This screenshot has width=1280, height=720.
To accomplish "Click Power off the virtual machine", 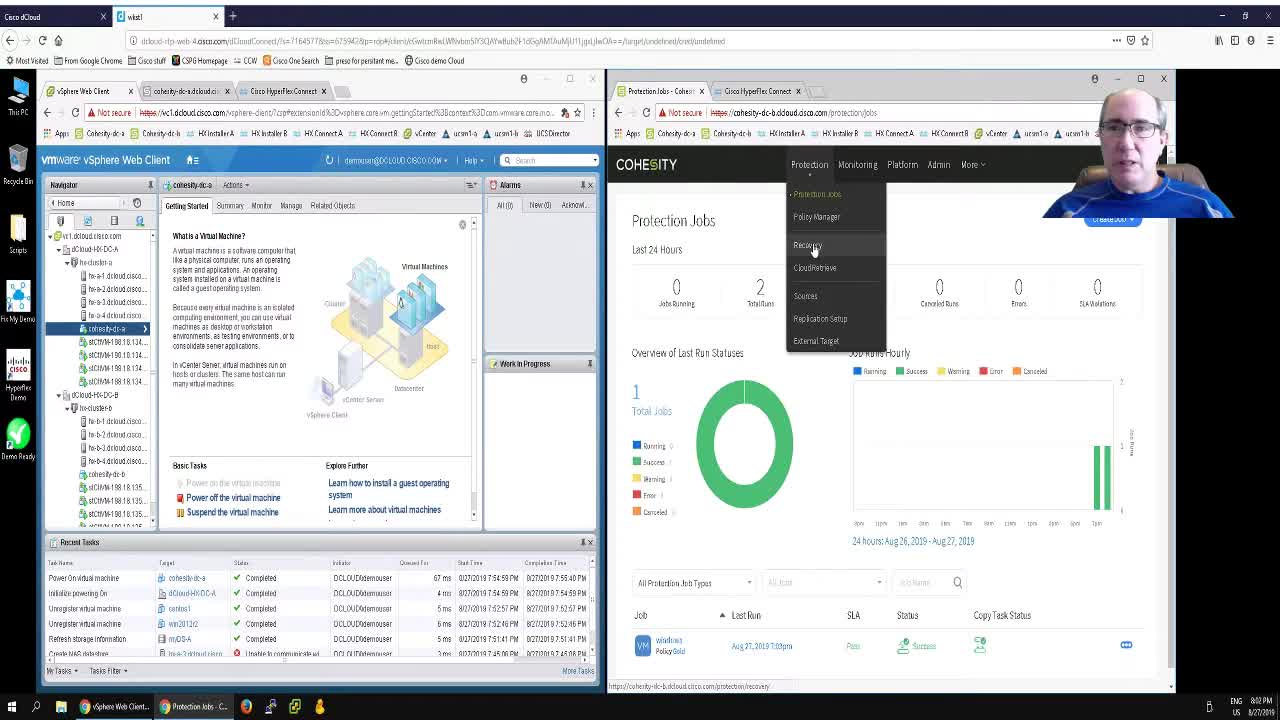I will click(233, 498).
